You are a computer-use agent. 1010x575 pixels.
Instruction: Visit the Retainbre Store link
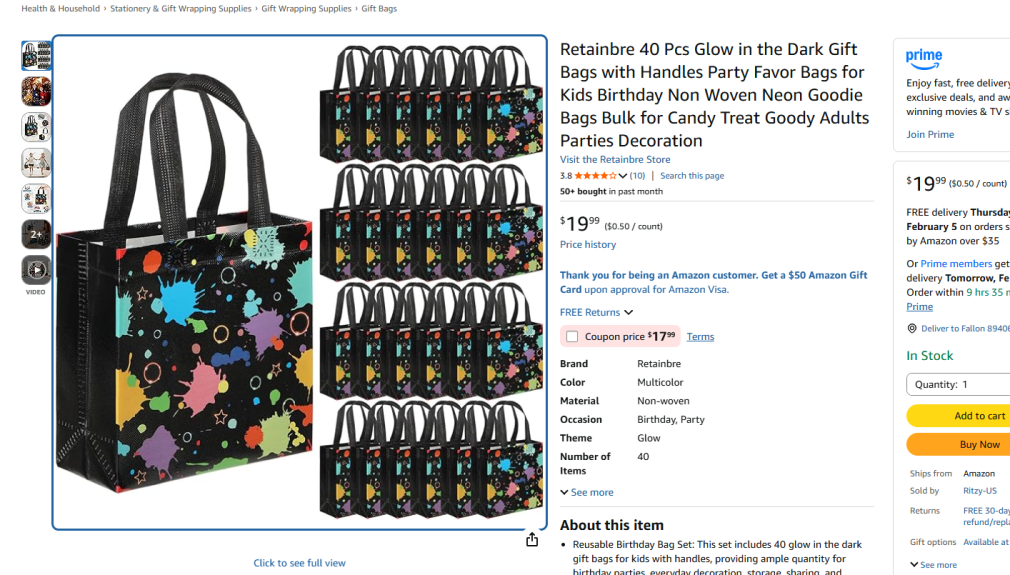[615, 160]
